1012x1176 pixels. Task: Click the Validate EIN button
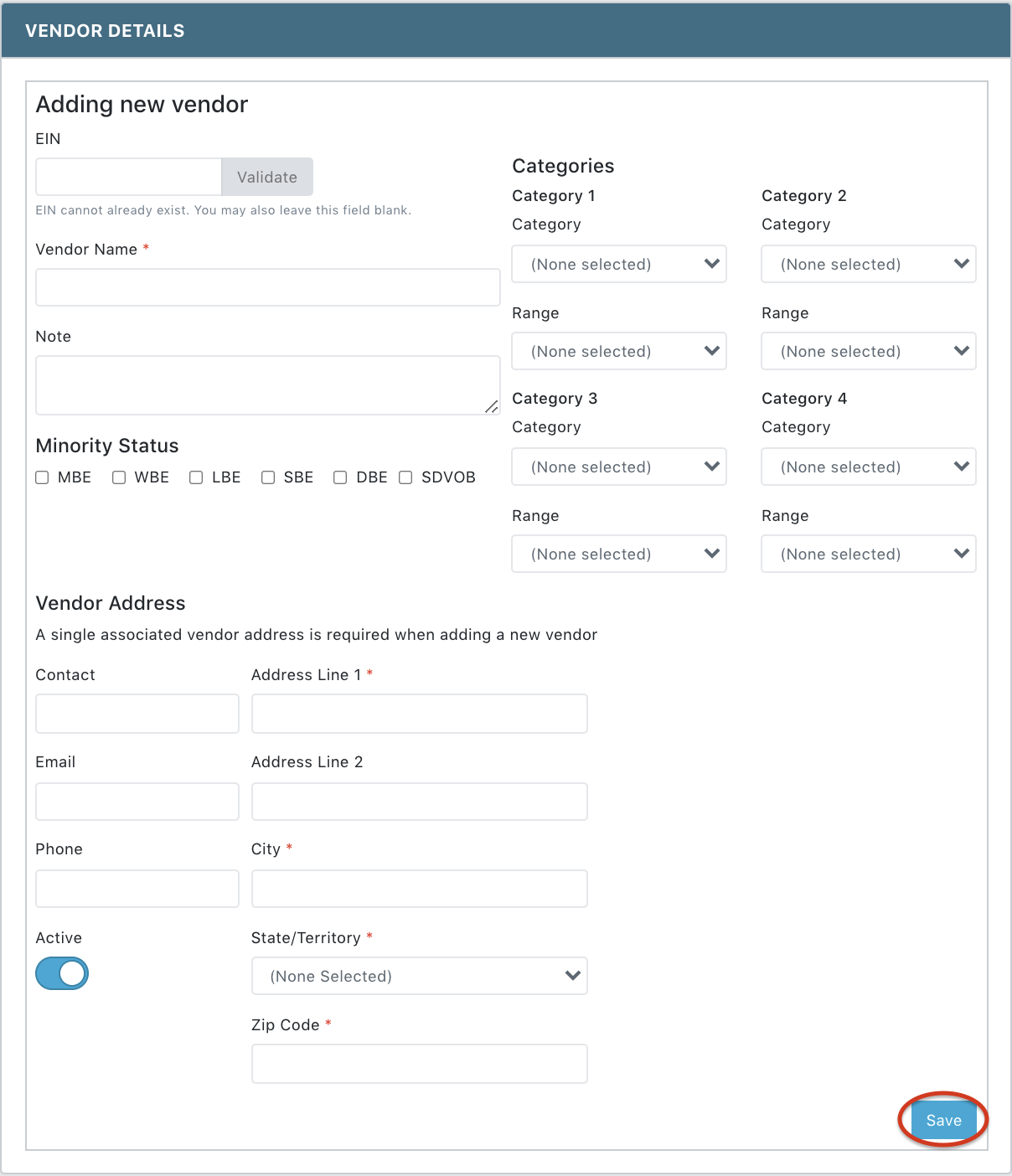pyautogui.click(x=267, y=177)
